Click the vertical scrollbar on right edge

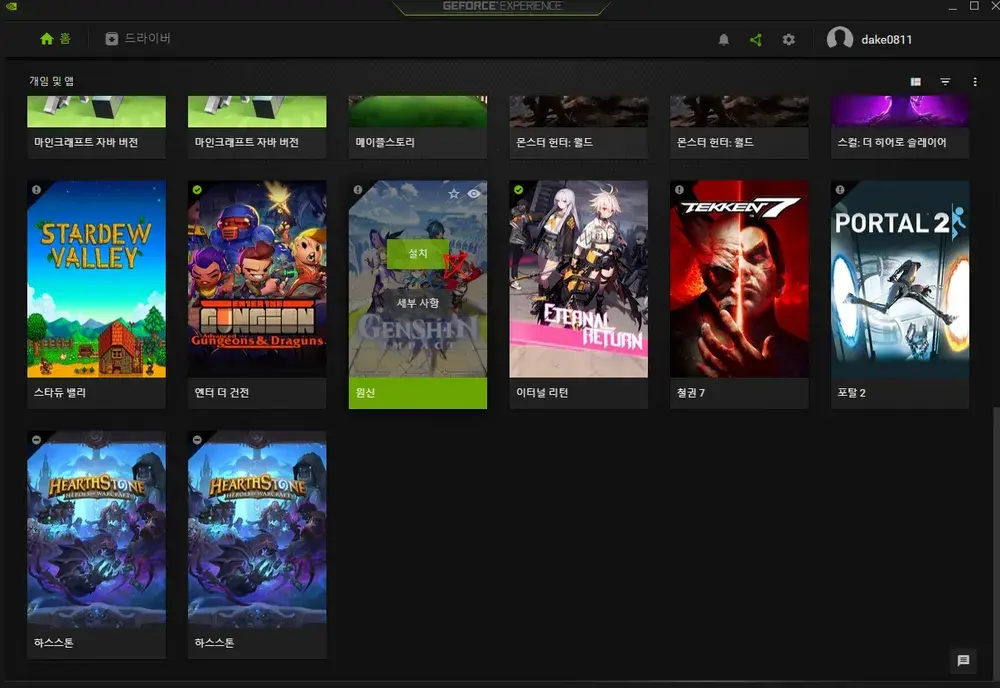tap(996, 542)
